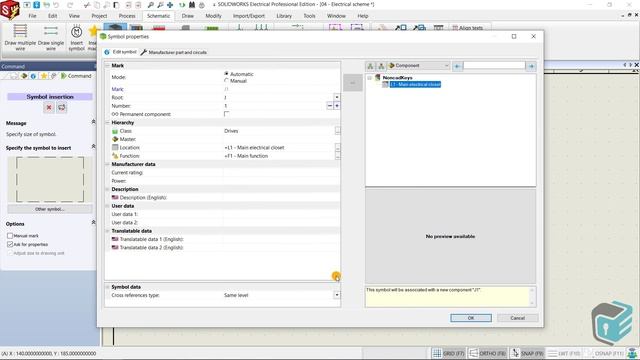Cancel the symbol insertion with red X
Viewport: 640px width, 360px height.
[49, 107]
